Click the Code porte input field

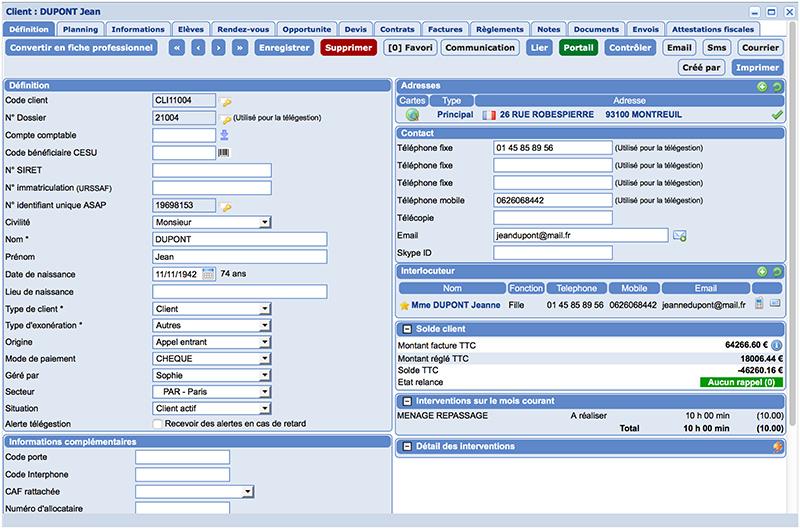tap(182, 457)
